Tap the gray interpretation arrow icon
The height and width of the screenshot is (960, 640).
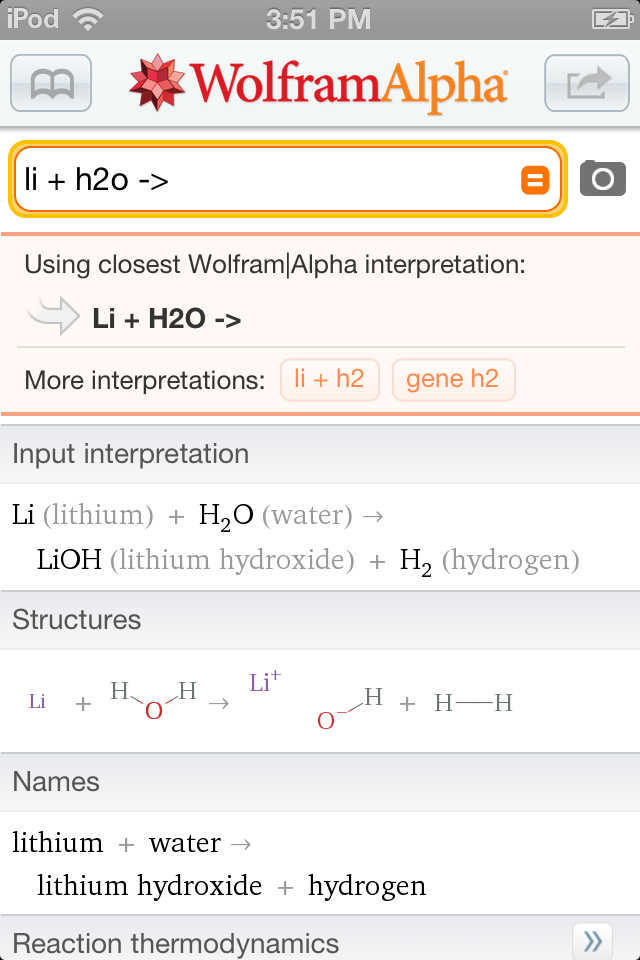tap(53, 316)
